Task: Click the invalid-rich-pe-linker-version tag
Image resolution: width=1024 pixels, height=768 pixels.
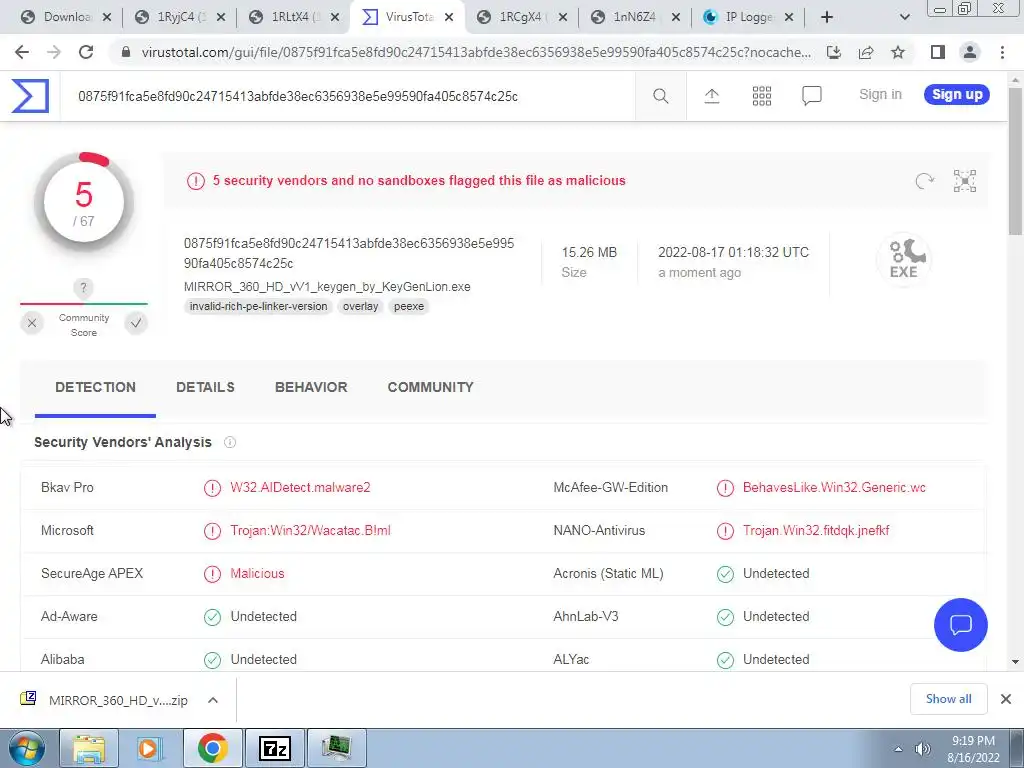Action: [259, 306]
